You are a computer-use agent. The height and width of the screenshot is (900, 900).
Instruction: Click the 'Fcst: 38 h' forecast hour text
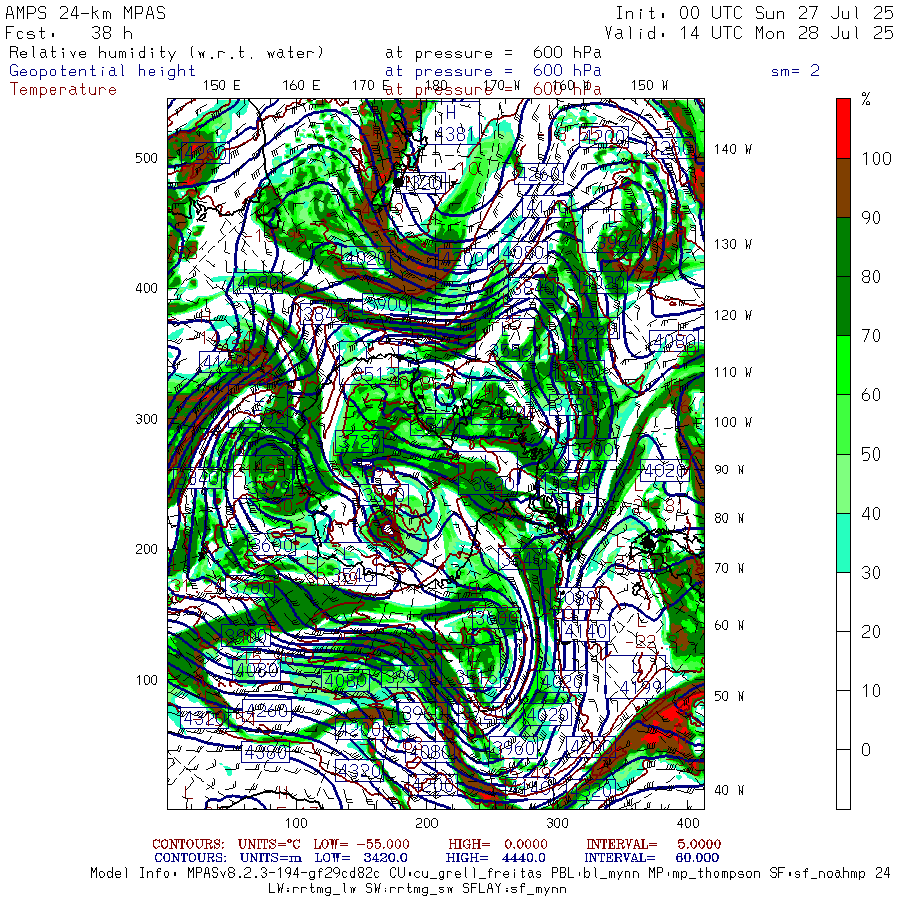point(69,33)
